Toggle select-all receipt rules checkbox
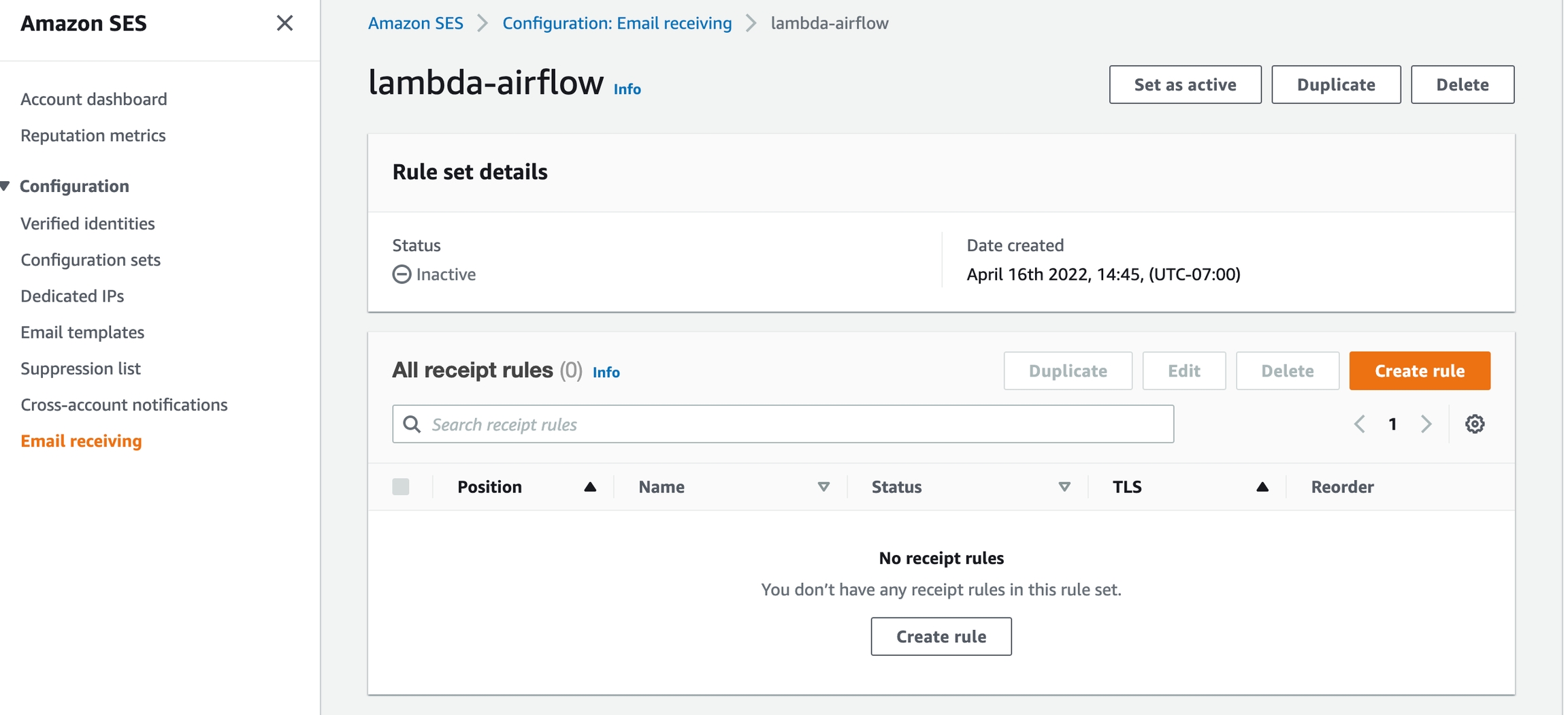This screenshot has width=1568, height=715. 401,487
